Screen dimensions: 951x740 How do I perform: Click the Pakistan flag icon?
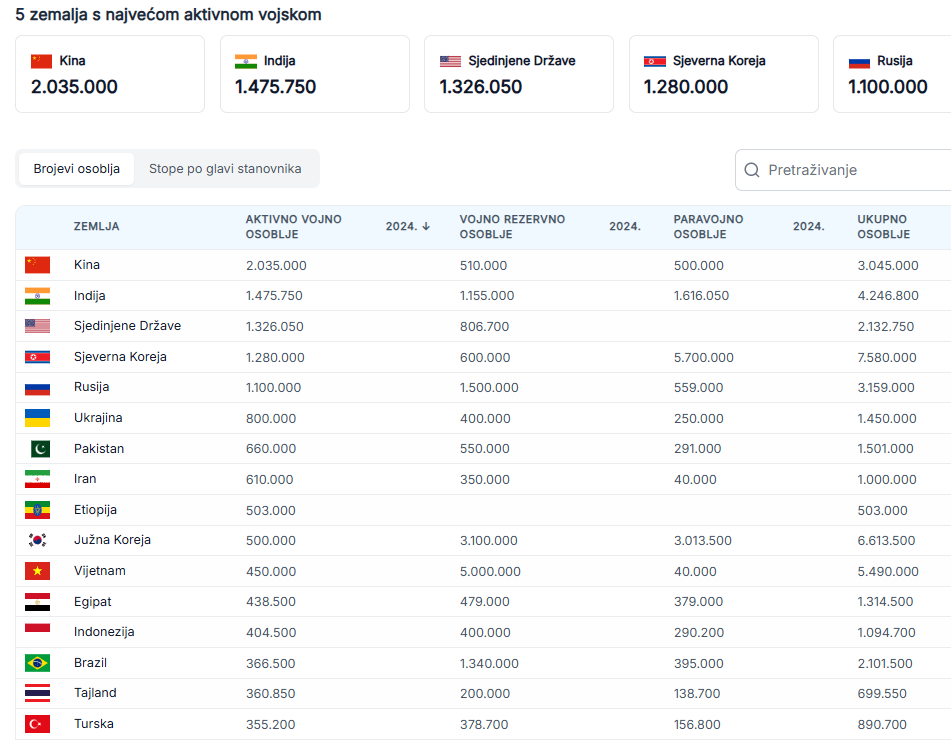point(37,449)
